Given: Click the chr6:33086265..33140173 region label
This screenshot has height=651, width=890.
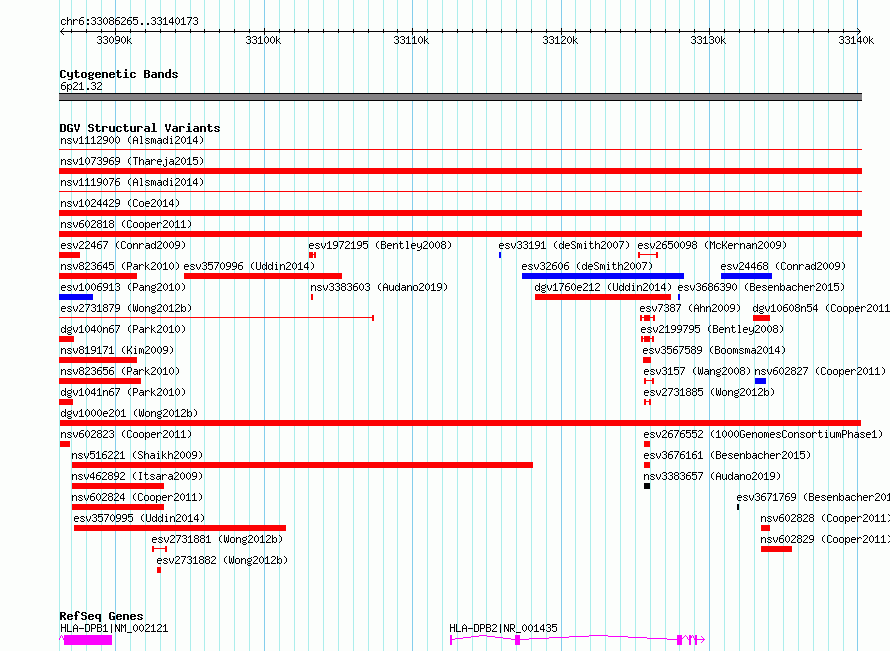Looking at the screenshot, I should click(x=129, y=21).
